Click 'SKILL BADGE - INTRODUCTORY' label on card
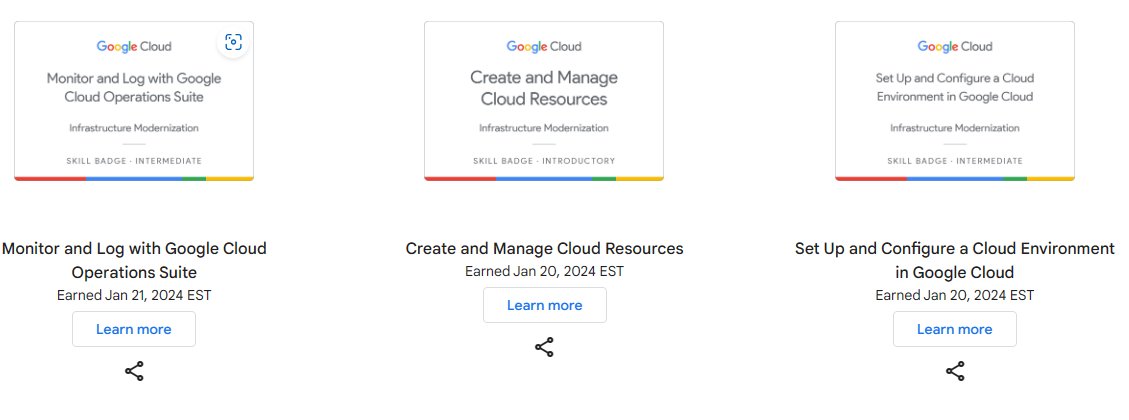Viewport: 1129px width, 420px height. [544, 161]
